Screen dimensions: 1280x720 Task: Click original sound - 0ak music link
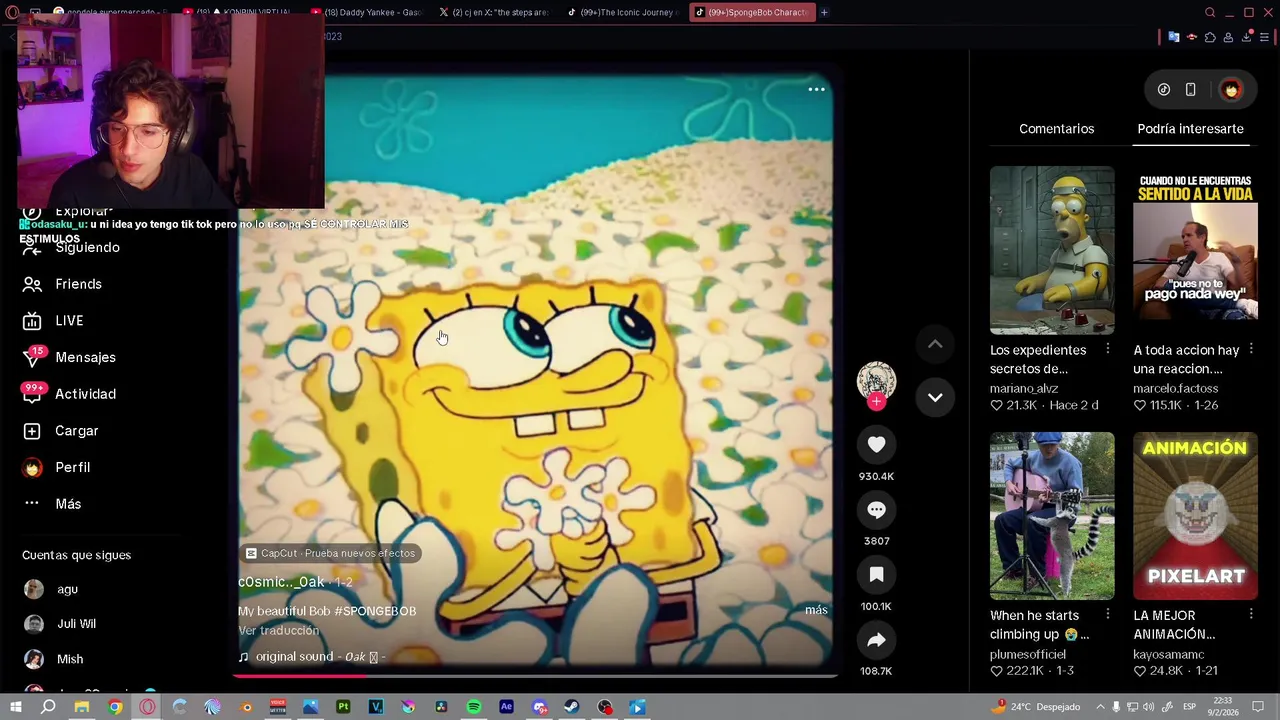click(318, 657)
